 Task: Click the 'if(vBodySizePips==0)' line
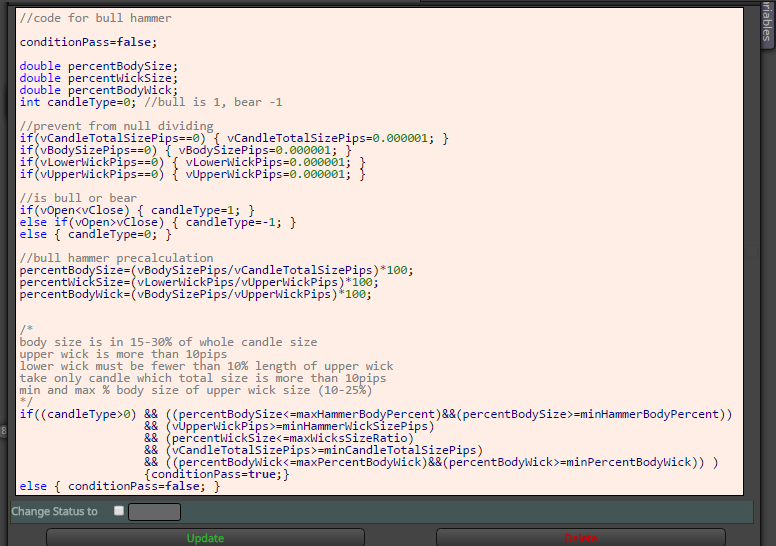coord(186,150)
